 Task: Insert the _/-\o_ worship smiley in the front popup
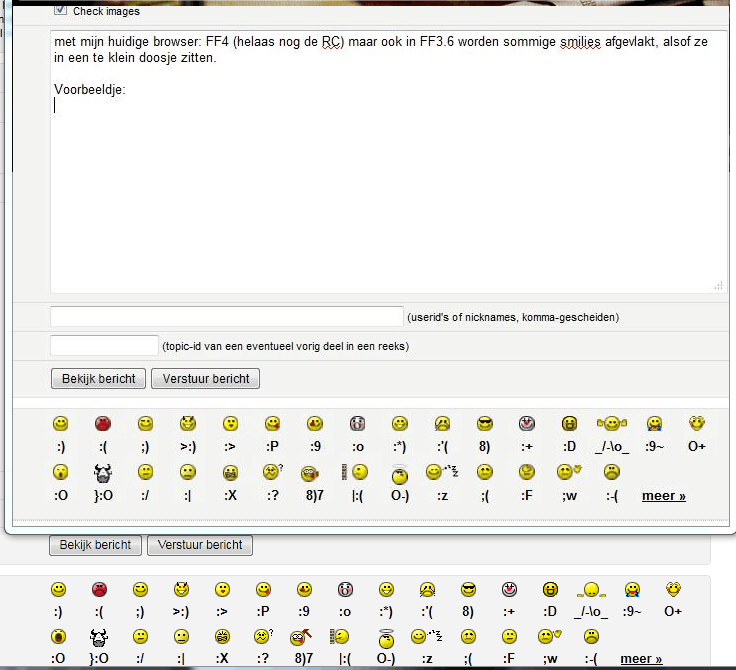tap(612, 424)
